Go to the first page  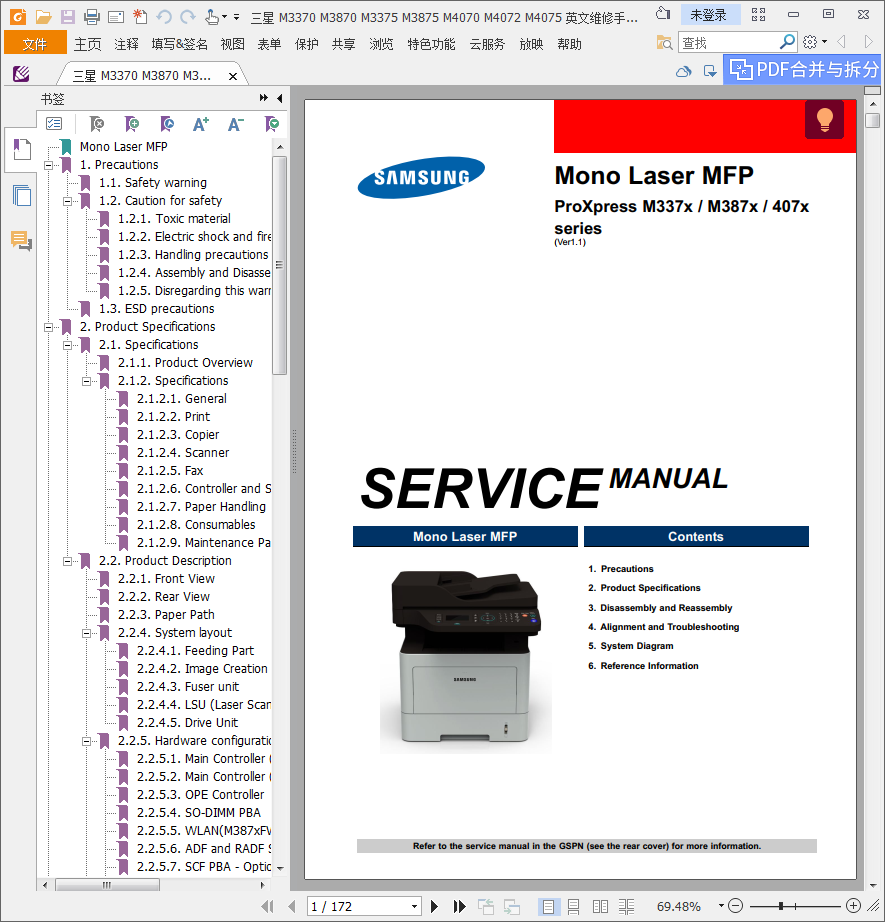click(267, 906)
